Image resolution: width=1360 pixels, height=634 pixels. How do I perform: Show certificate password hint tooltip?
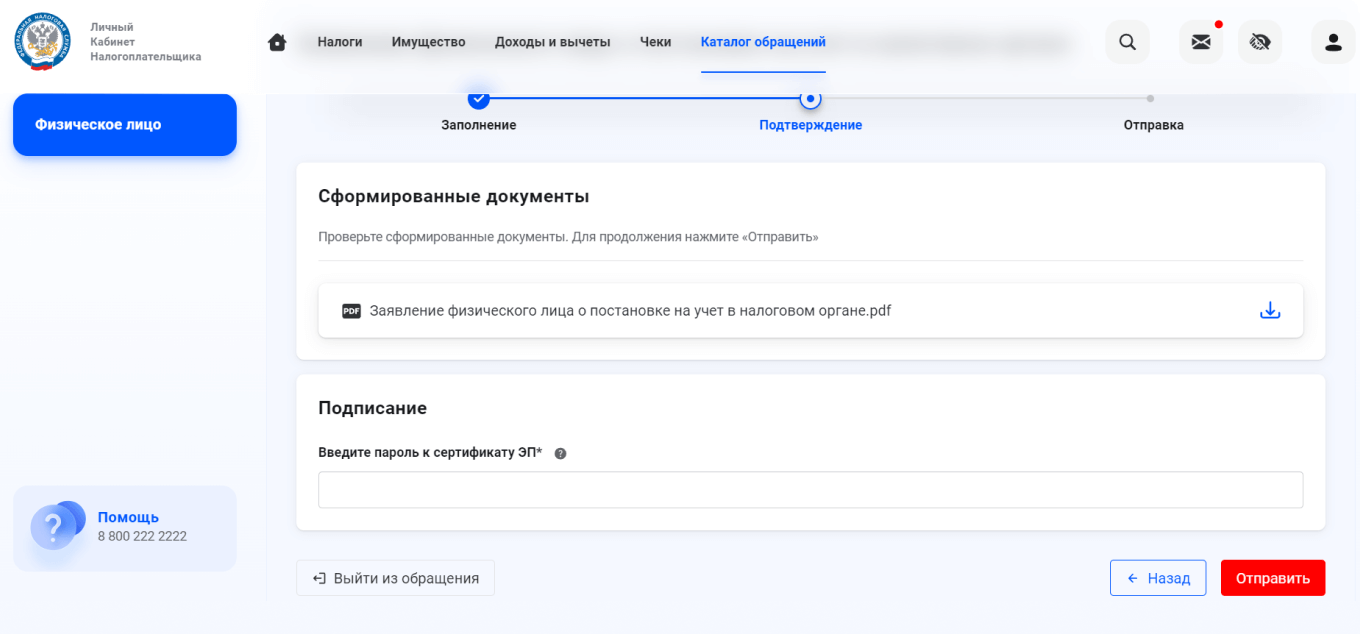click(x=560, y=452)
